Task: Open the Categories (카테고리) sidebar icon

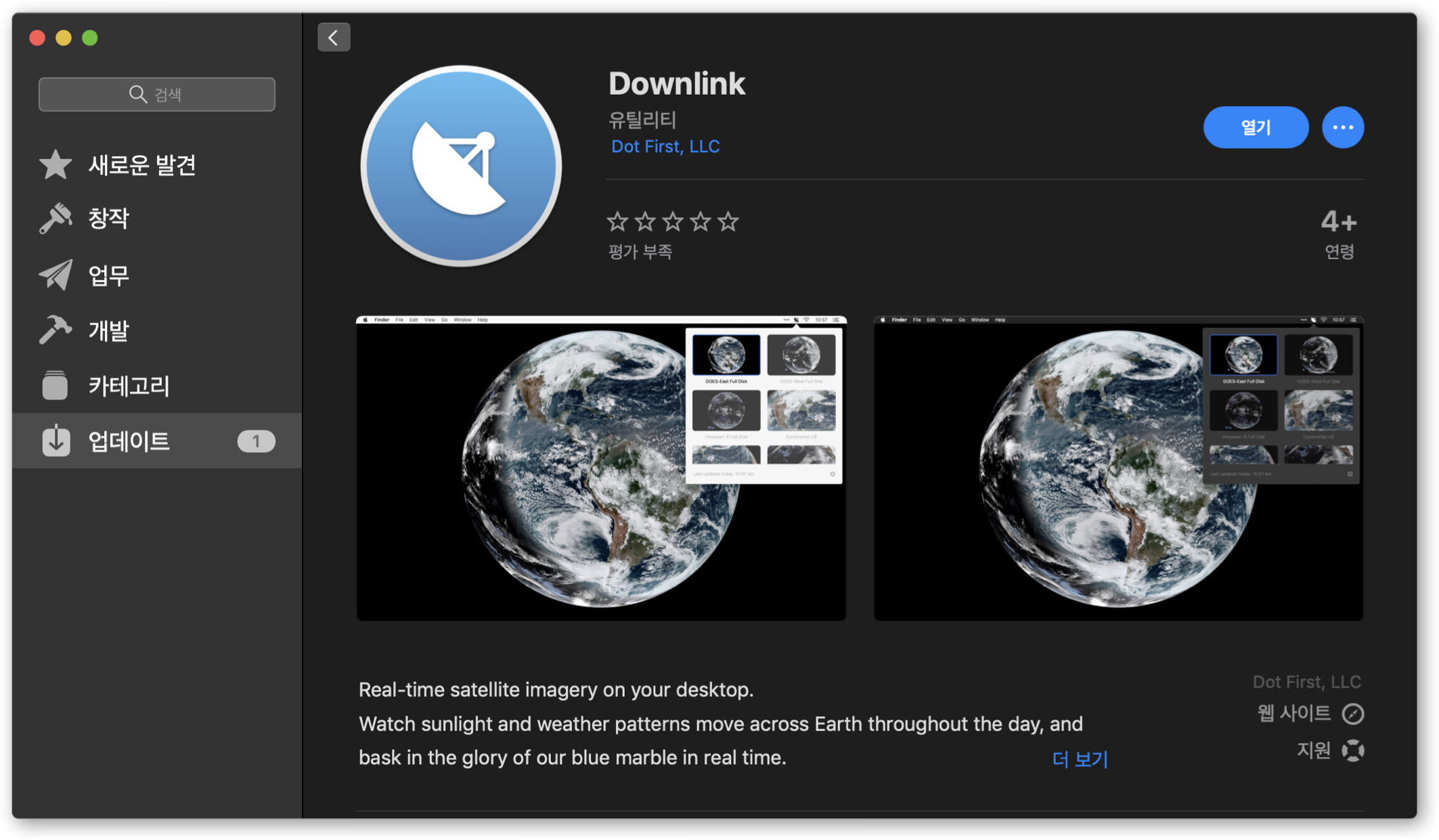Action: point(56,385)
